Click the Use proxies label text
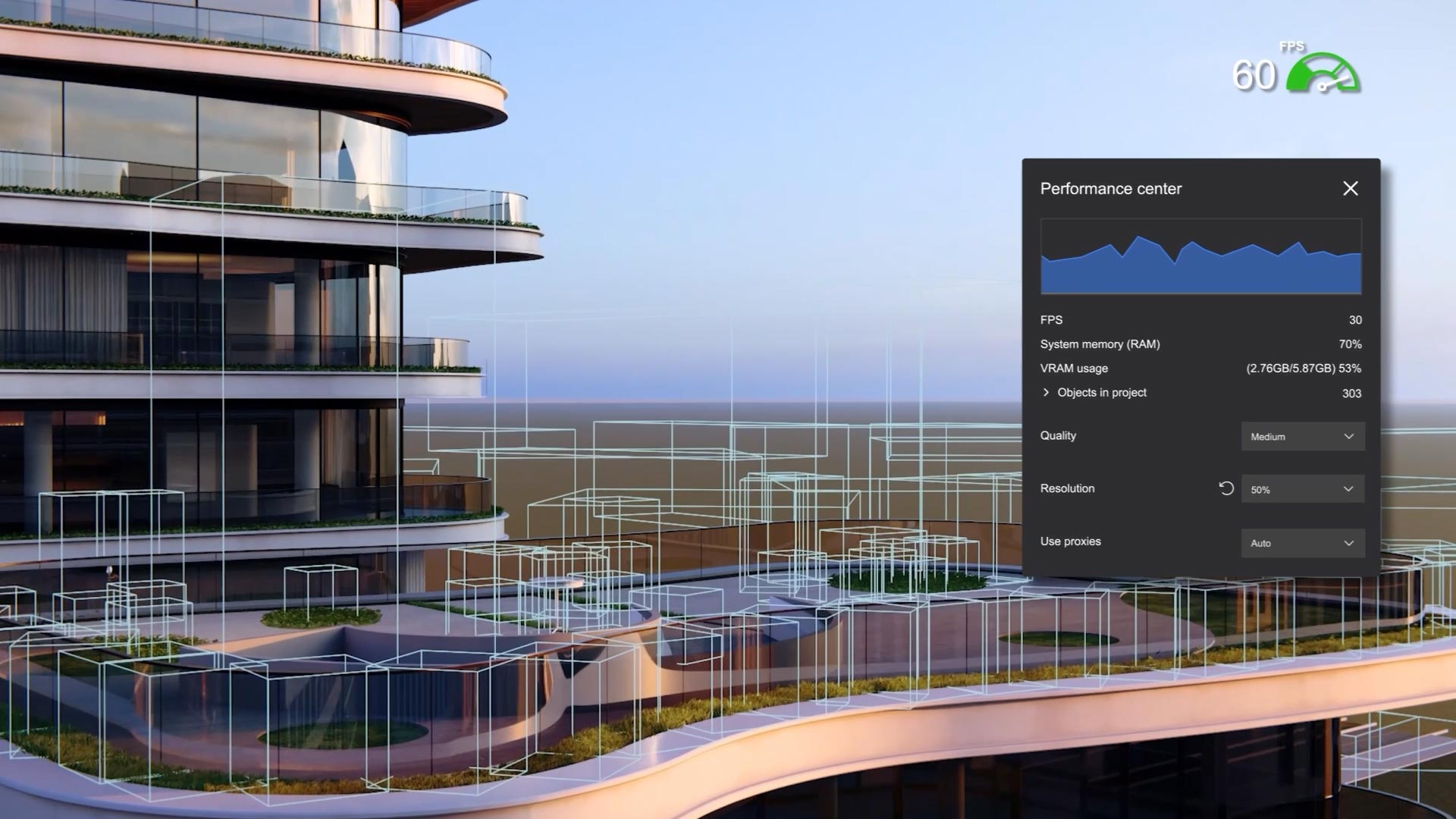This screenshot has width=1456, height=819. click(x=1070, y=541)
